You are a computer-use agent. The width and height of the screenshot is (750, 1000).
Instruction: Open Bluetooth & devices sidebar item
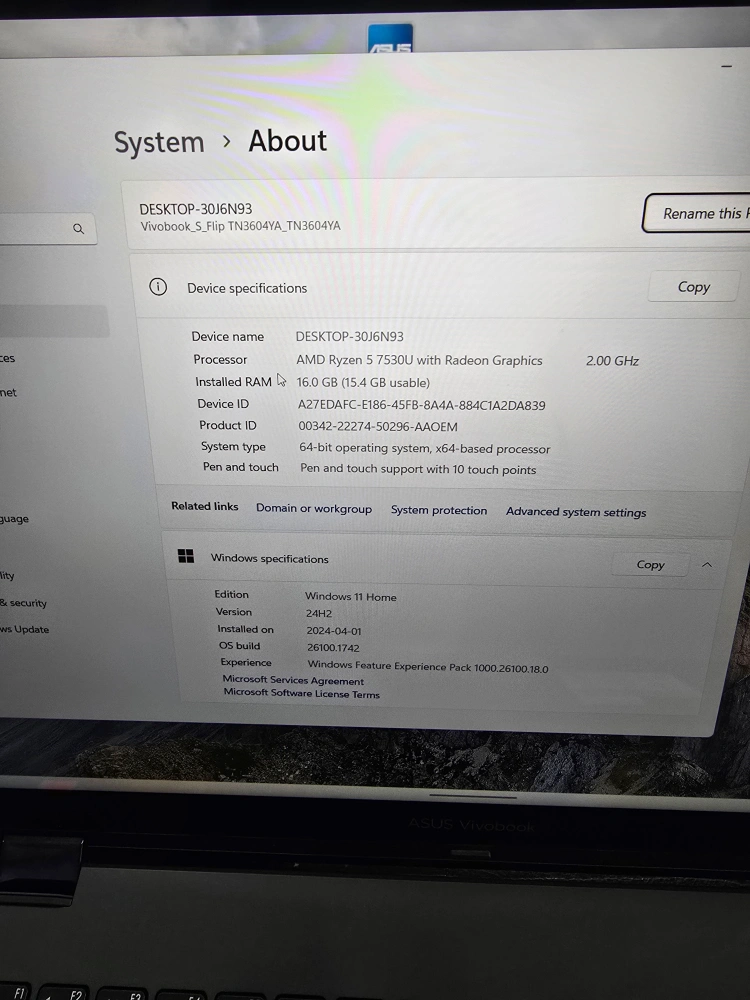click(8, 358)
